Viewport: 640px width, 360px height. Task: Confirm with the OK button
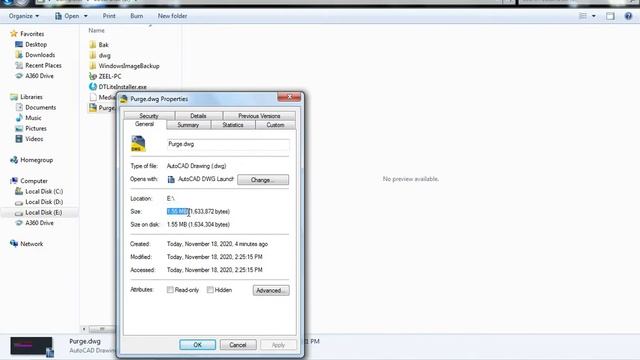click(x=198, y=344)
